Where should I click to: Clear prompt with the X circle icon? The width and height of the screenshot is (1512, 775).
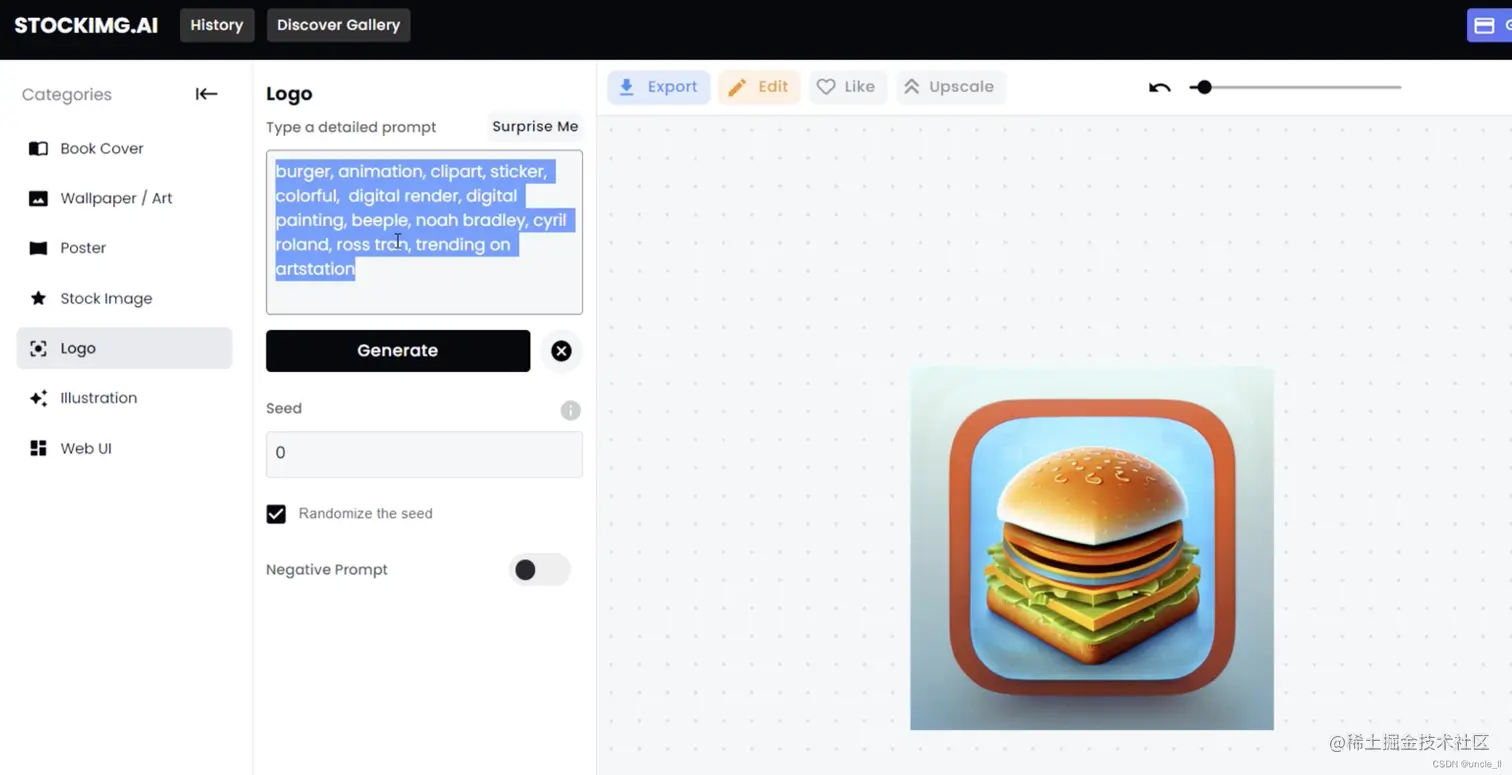click(561, 351)
